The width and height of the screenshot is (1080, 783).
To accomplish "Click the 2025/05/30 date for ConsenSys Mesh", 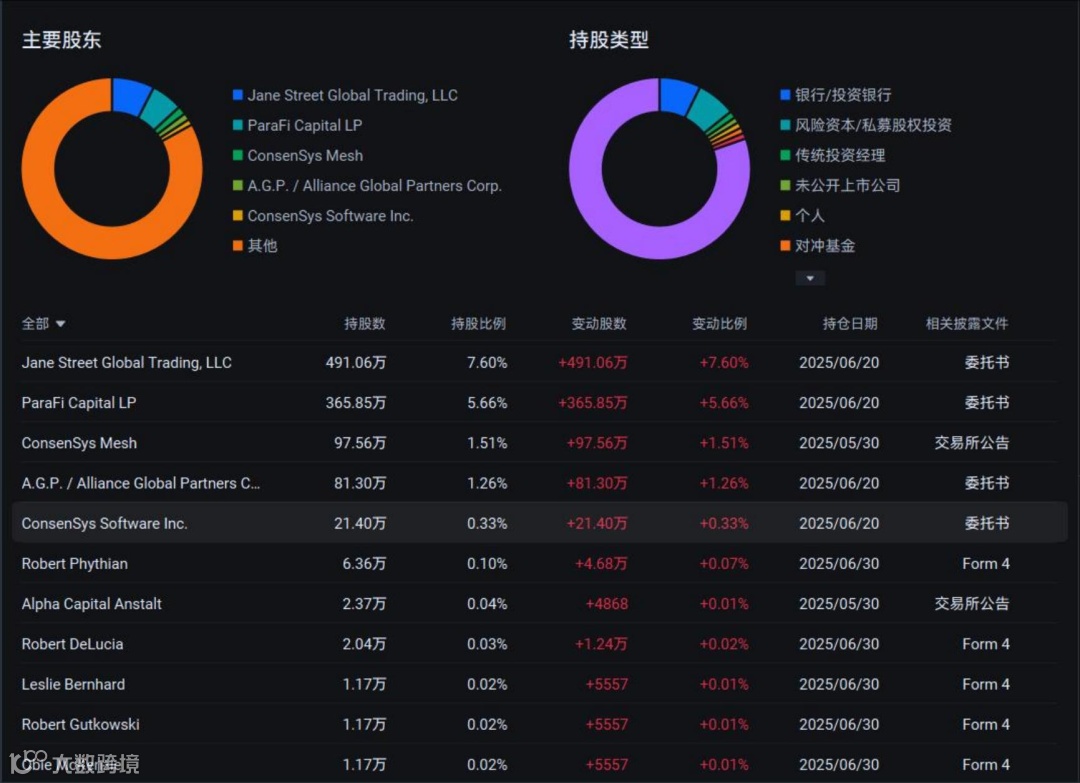I will coord(839,443).
